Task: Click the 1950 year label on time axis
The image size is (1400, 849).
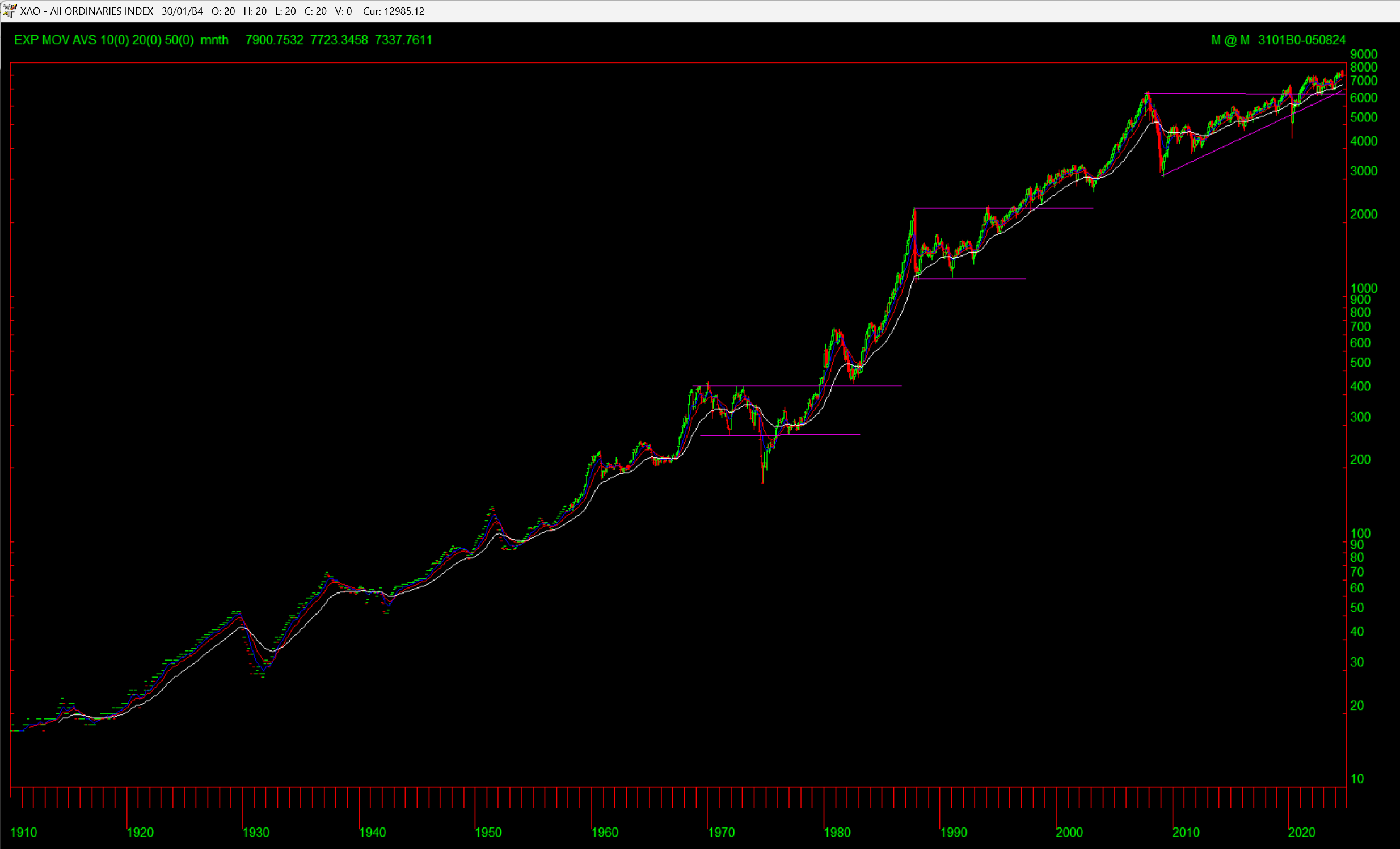Action: pyautogui.click(x=488, y=833)
